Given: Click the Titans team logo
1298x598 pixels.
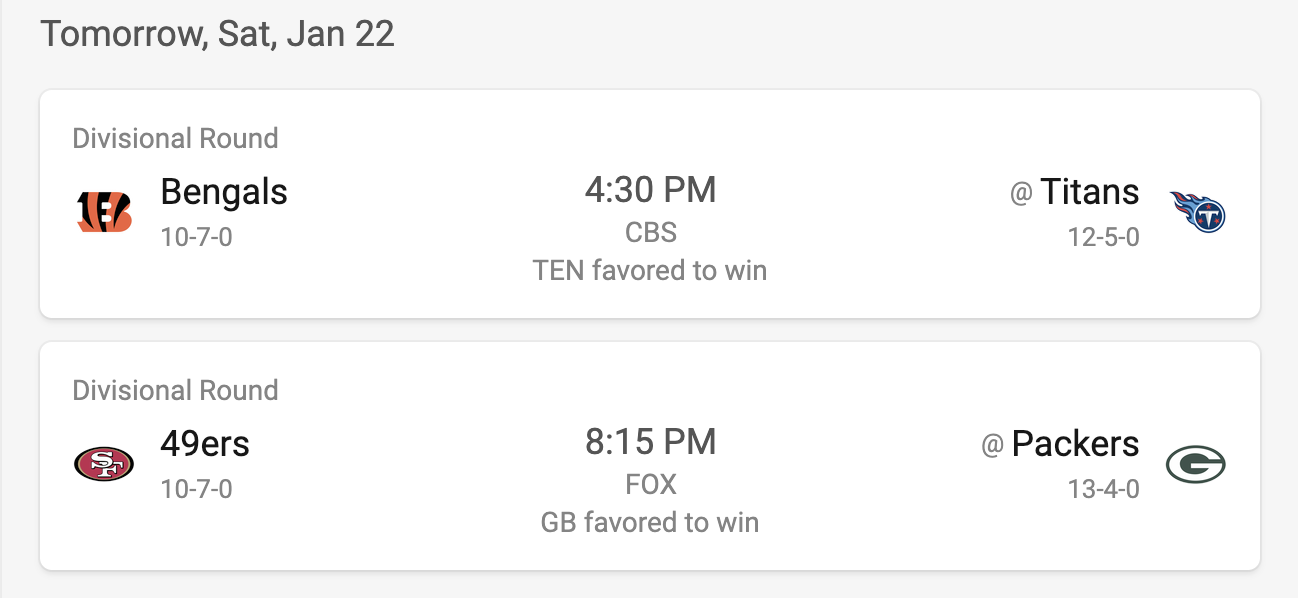Looking at the screenshot, I should (x=1197, y=211).
